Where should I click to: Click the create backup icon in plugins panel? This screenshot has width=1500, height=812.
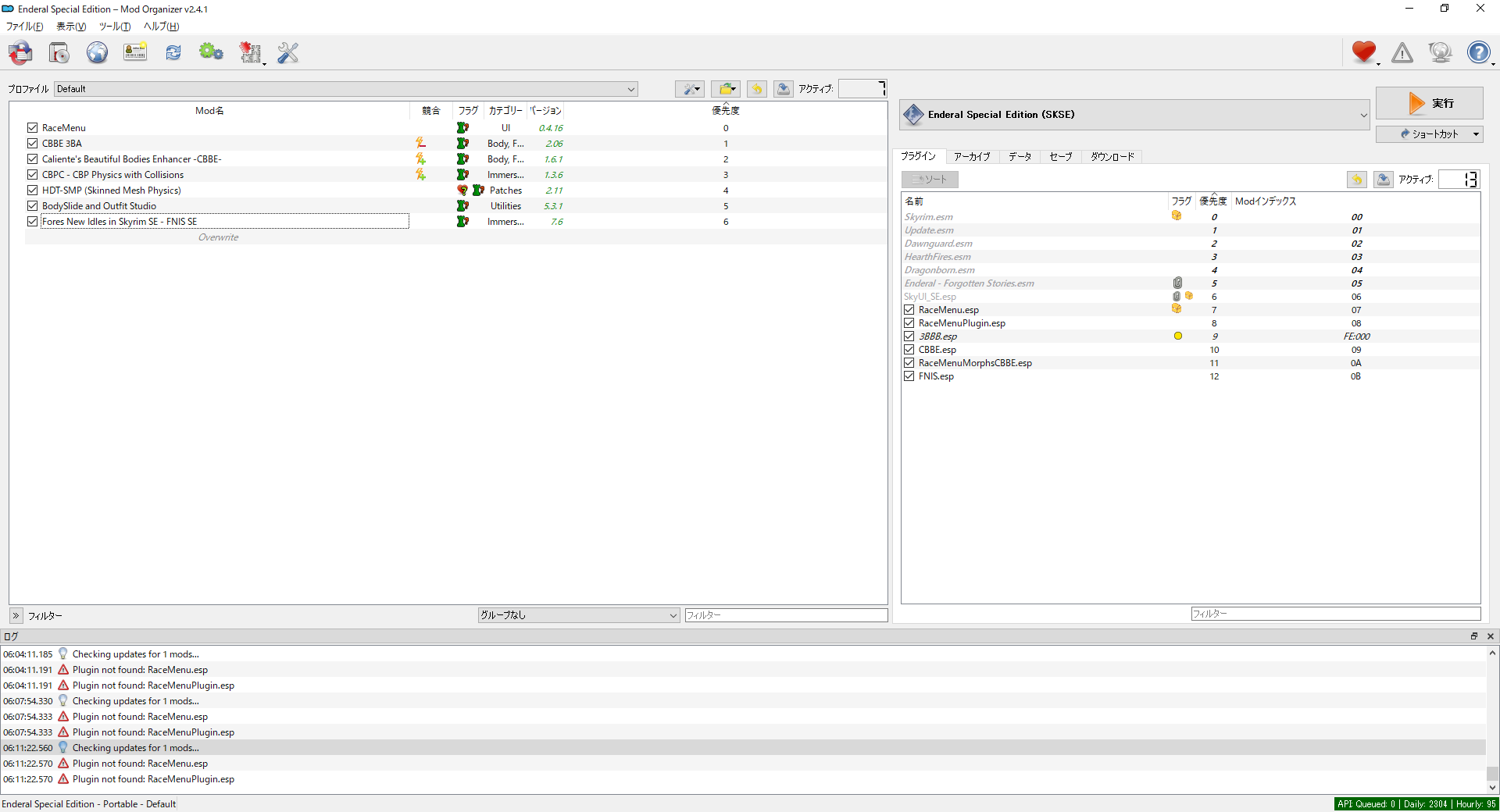[1384, 180]
